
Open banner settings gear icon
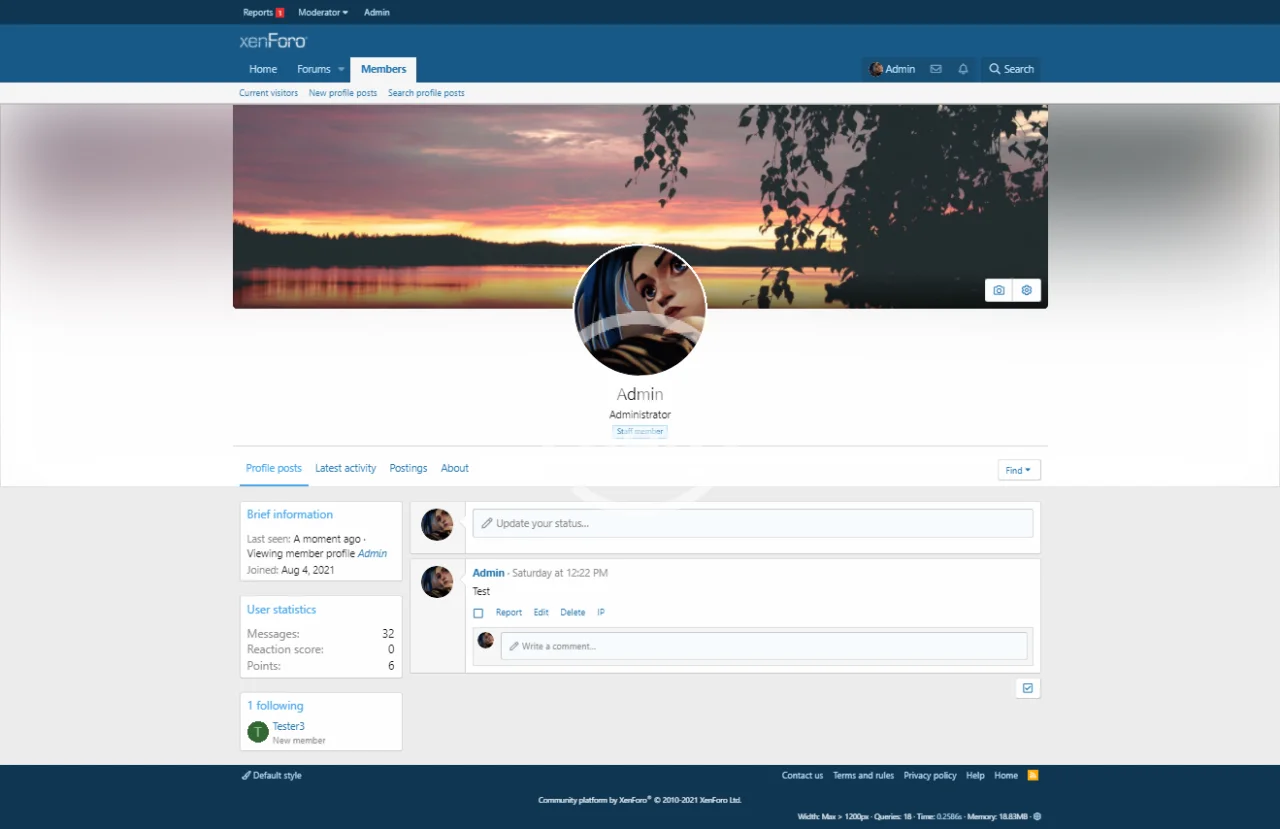(1026, 290)
